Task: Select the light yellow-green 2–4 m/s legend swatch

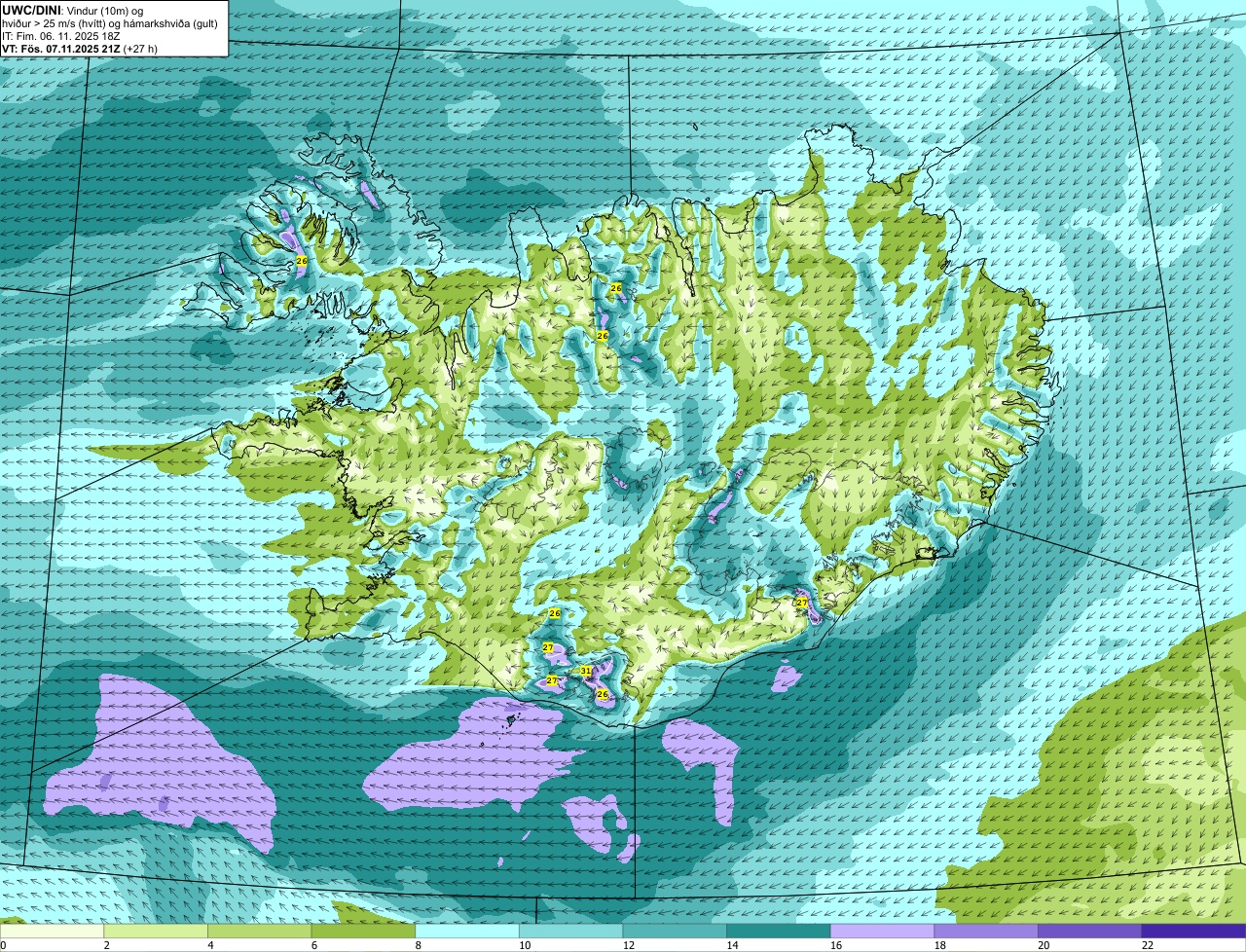Action: point(156,931)
